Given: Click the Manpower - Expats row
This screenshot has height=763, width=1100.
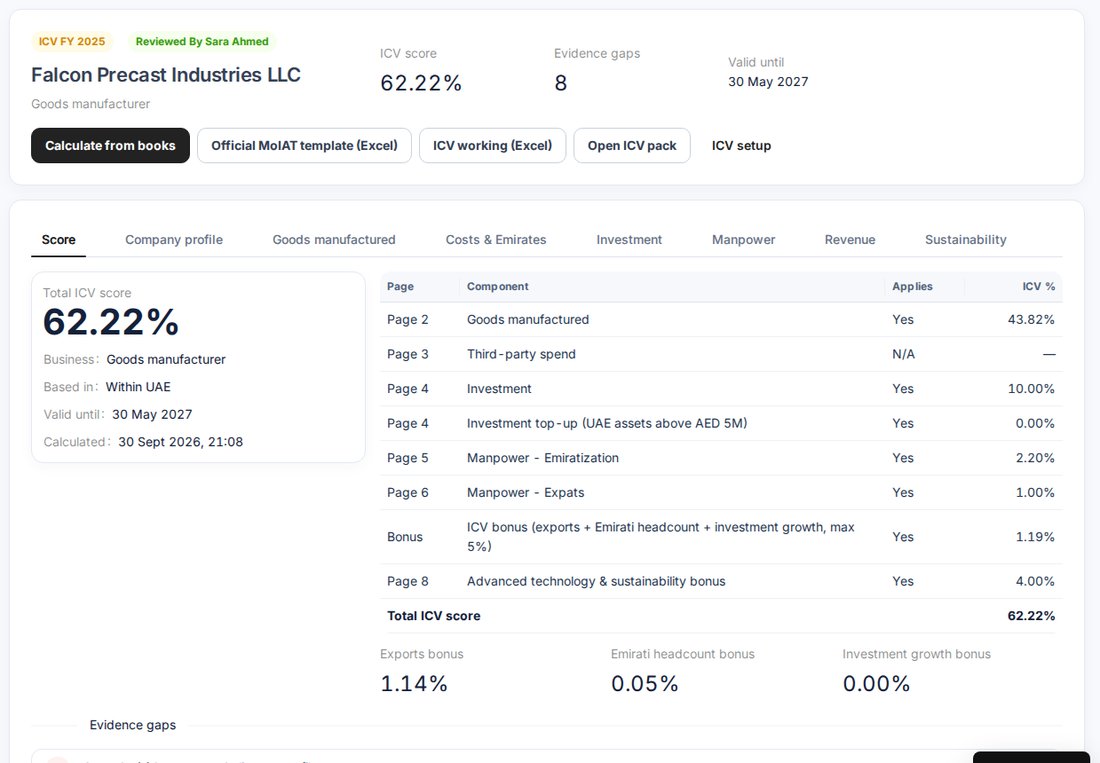Looking at the screenshot, I should (x=721, y=493).
